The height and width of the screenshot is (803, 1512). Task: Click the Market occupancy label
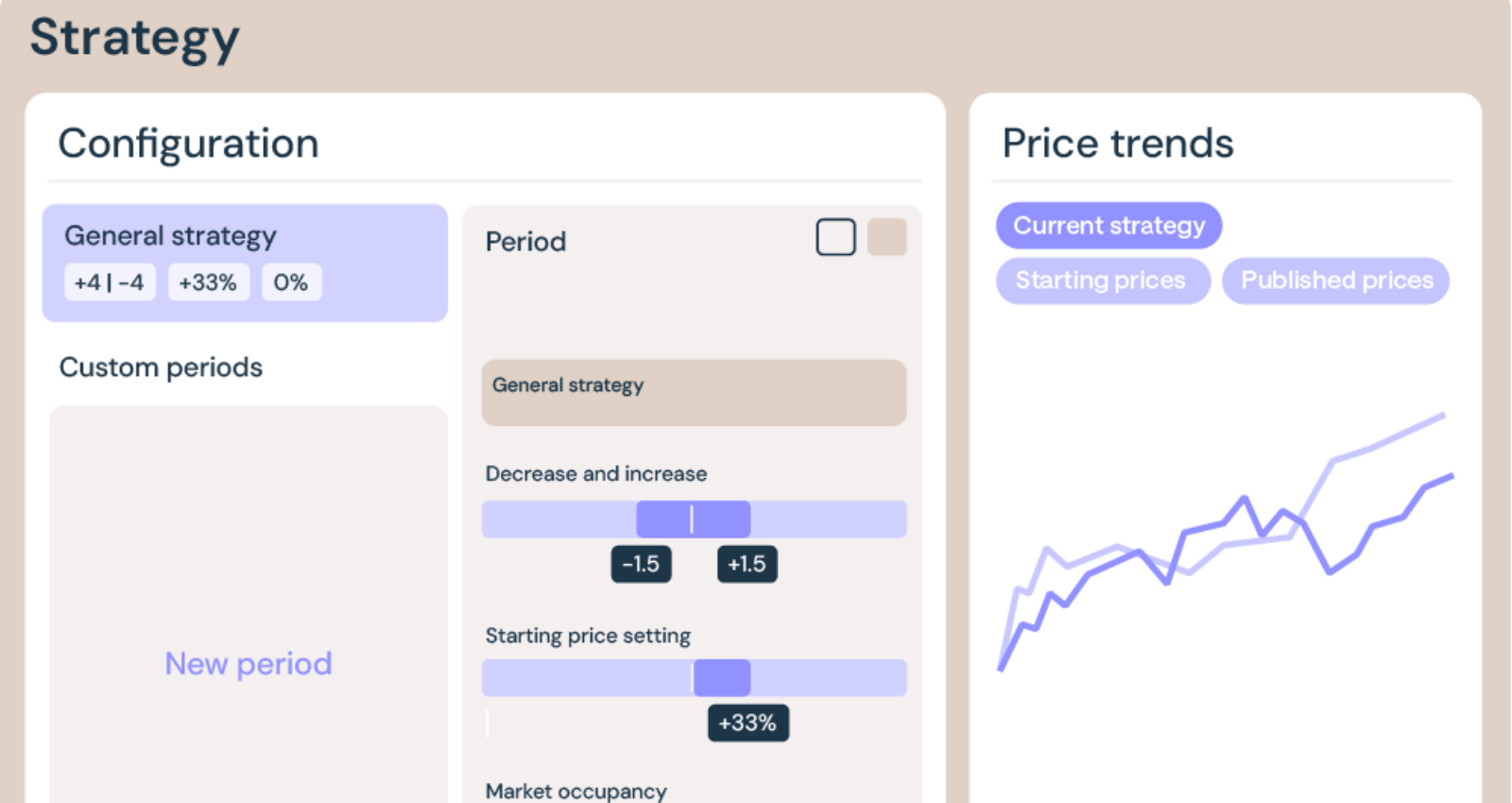[576, 791]
